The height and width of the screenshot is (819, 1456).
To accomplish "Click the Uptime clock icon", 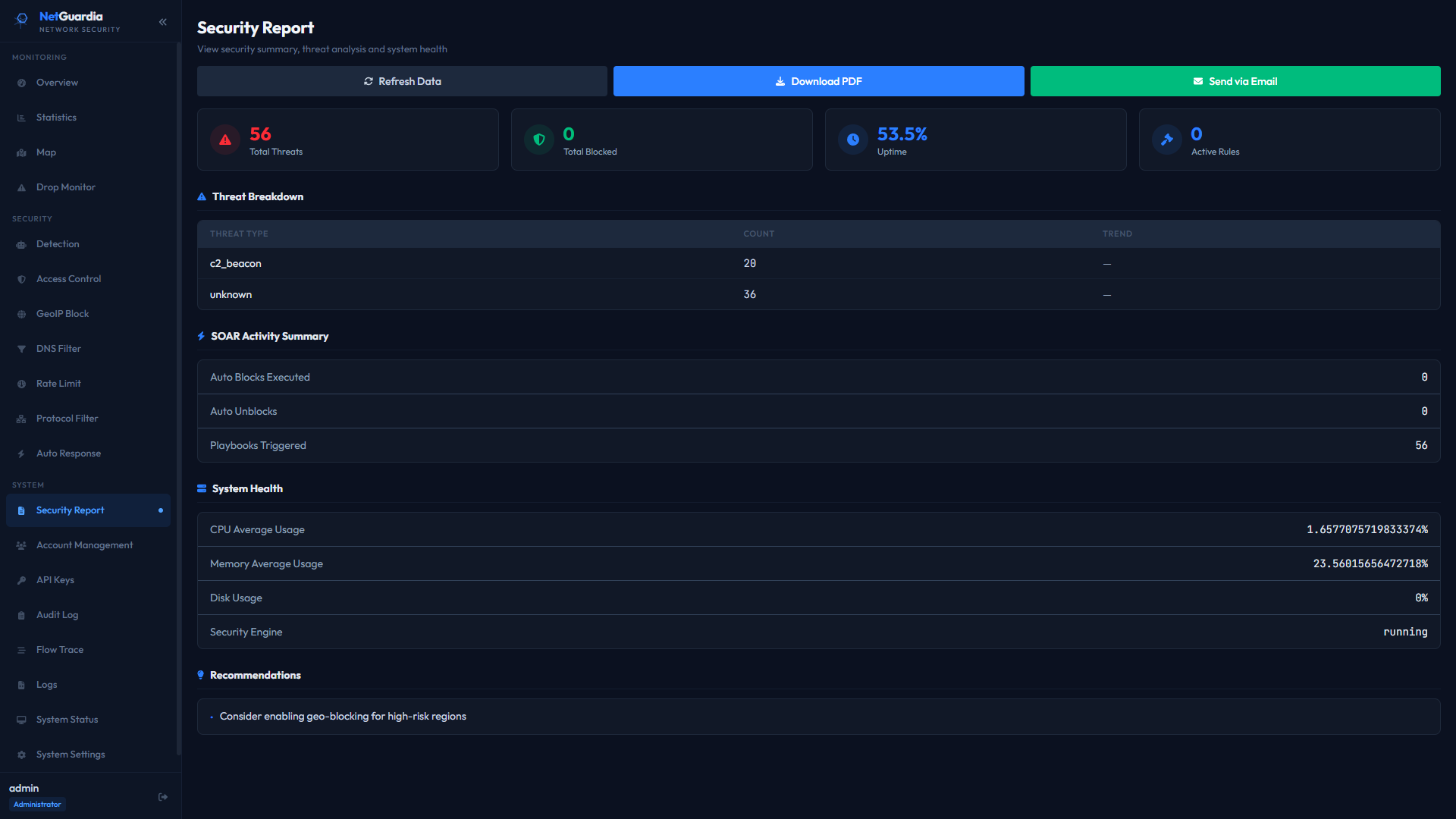I will [x=853, y=140].
